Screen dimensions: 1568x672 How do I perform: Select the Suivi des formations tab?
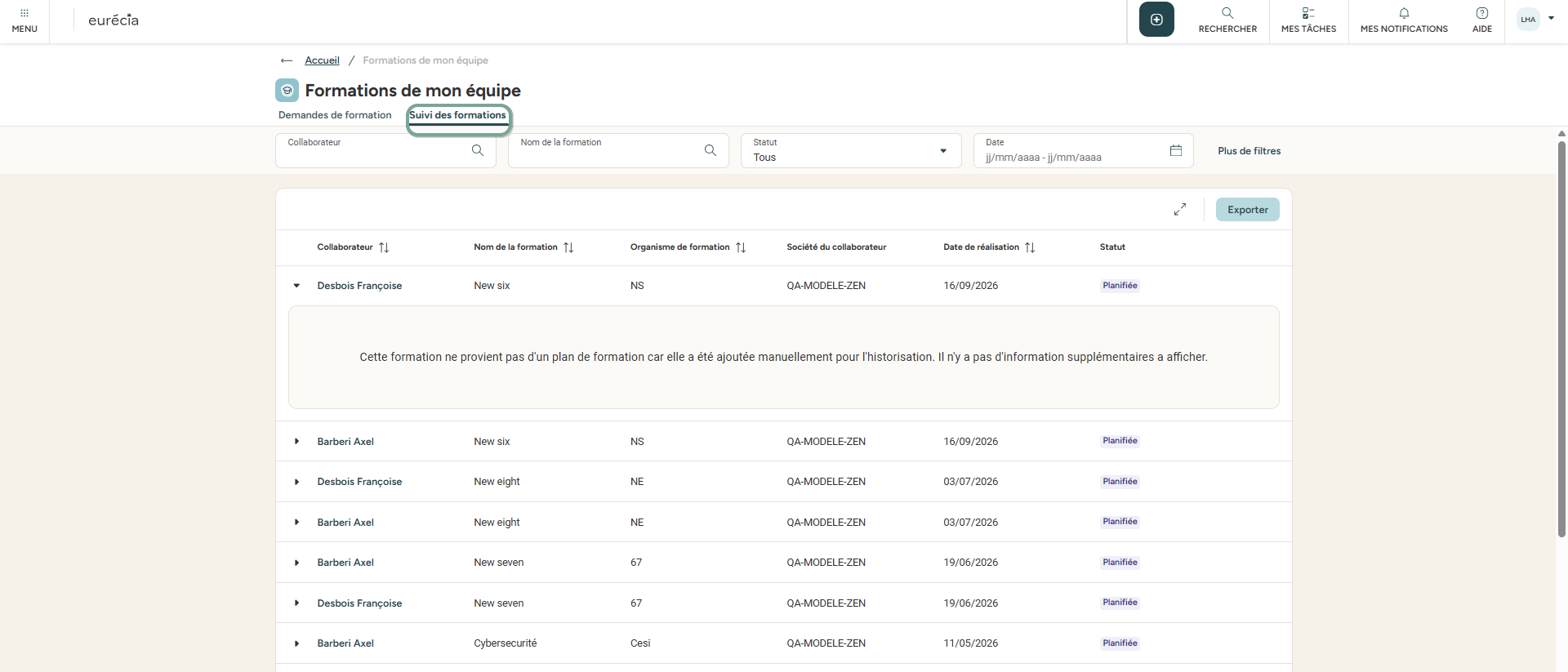click(457, 115)
